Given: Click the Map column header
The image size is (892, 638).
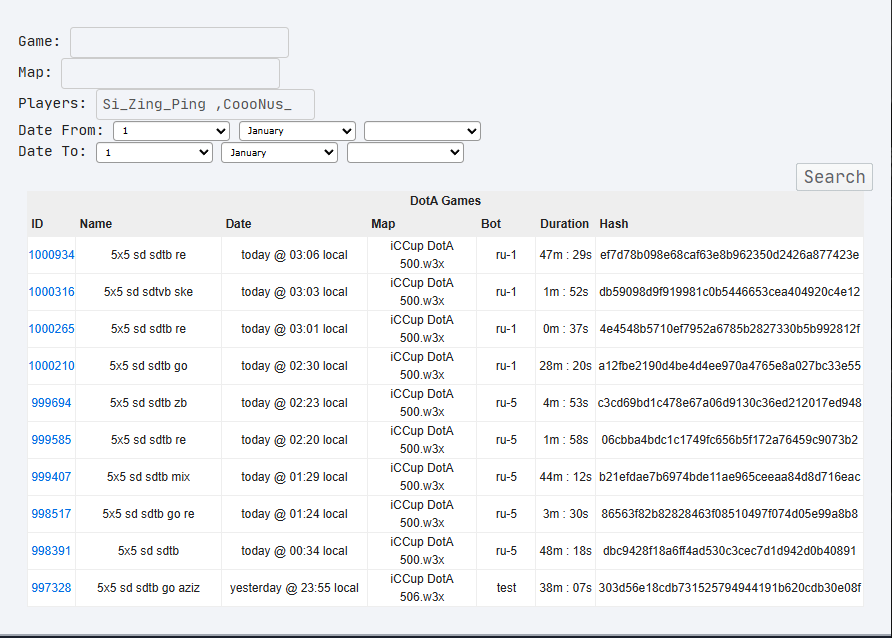Looking at the screenshot, I should [x=383, y=223].
